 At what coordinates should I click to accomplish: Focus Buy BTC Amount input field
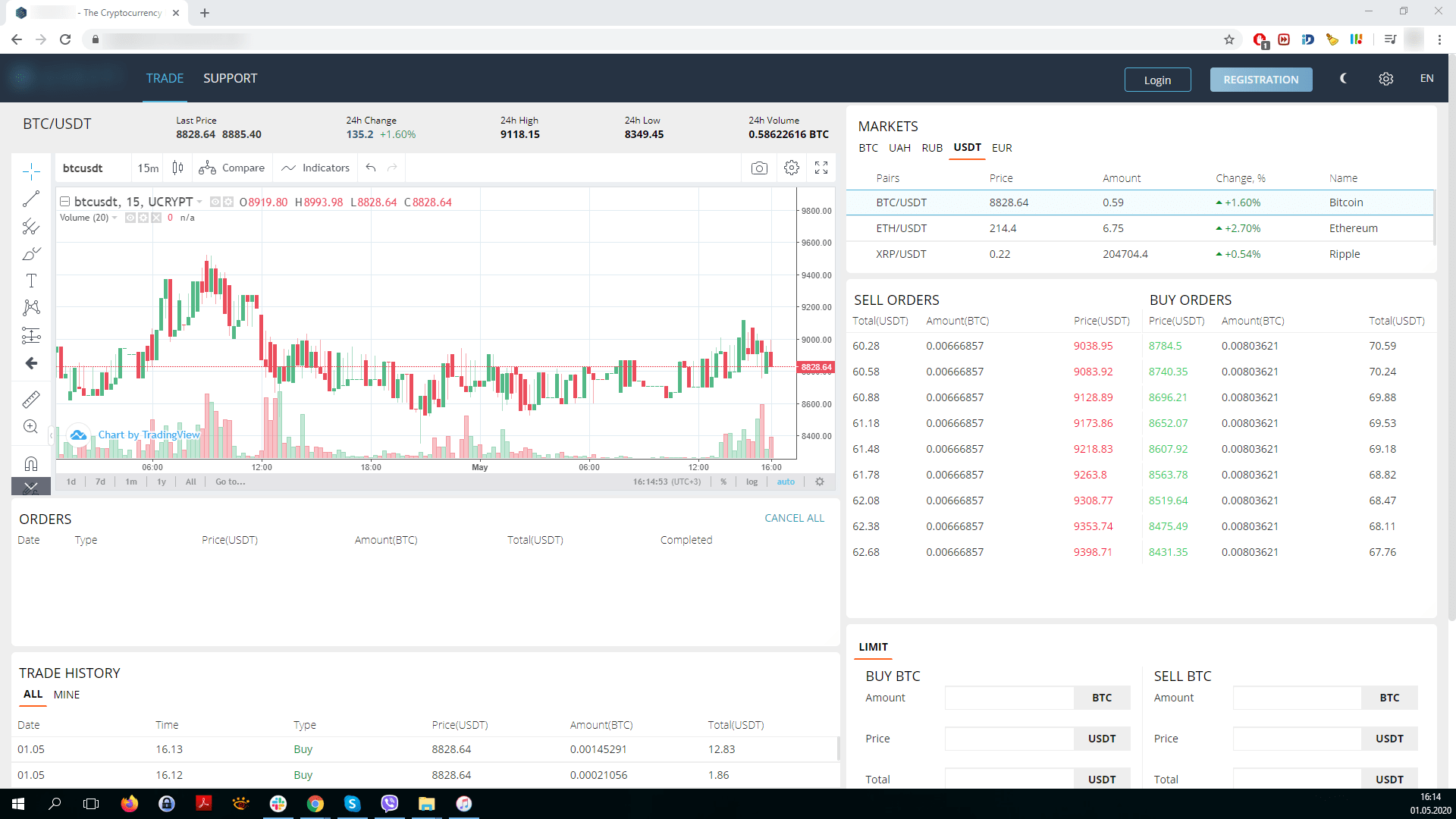pos(1009,698)
